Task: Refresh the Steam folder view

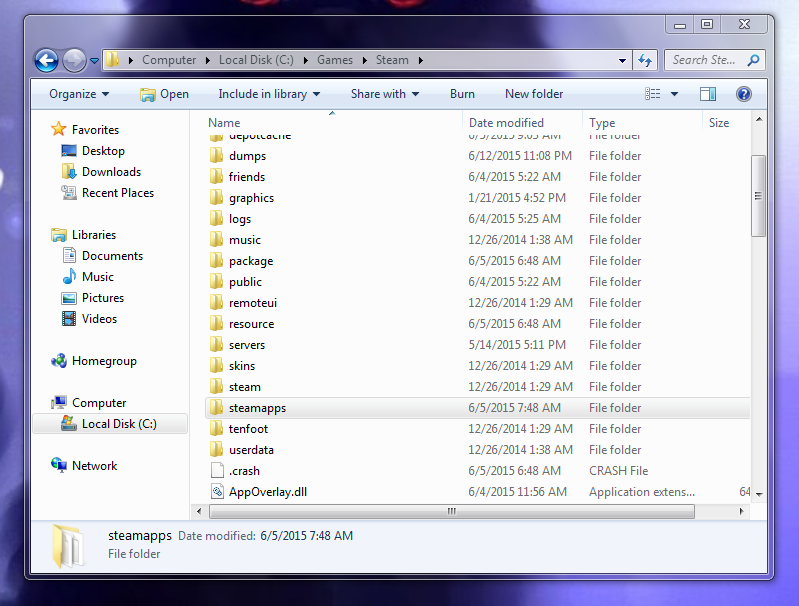Action: pyautogui.click(x=645, y=61)
